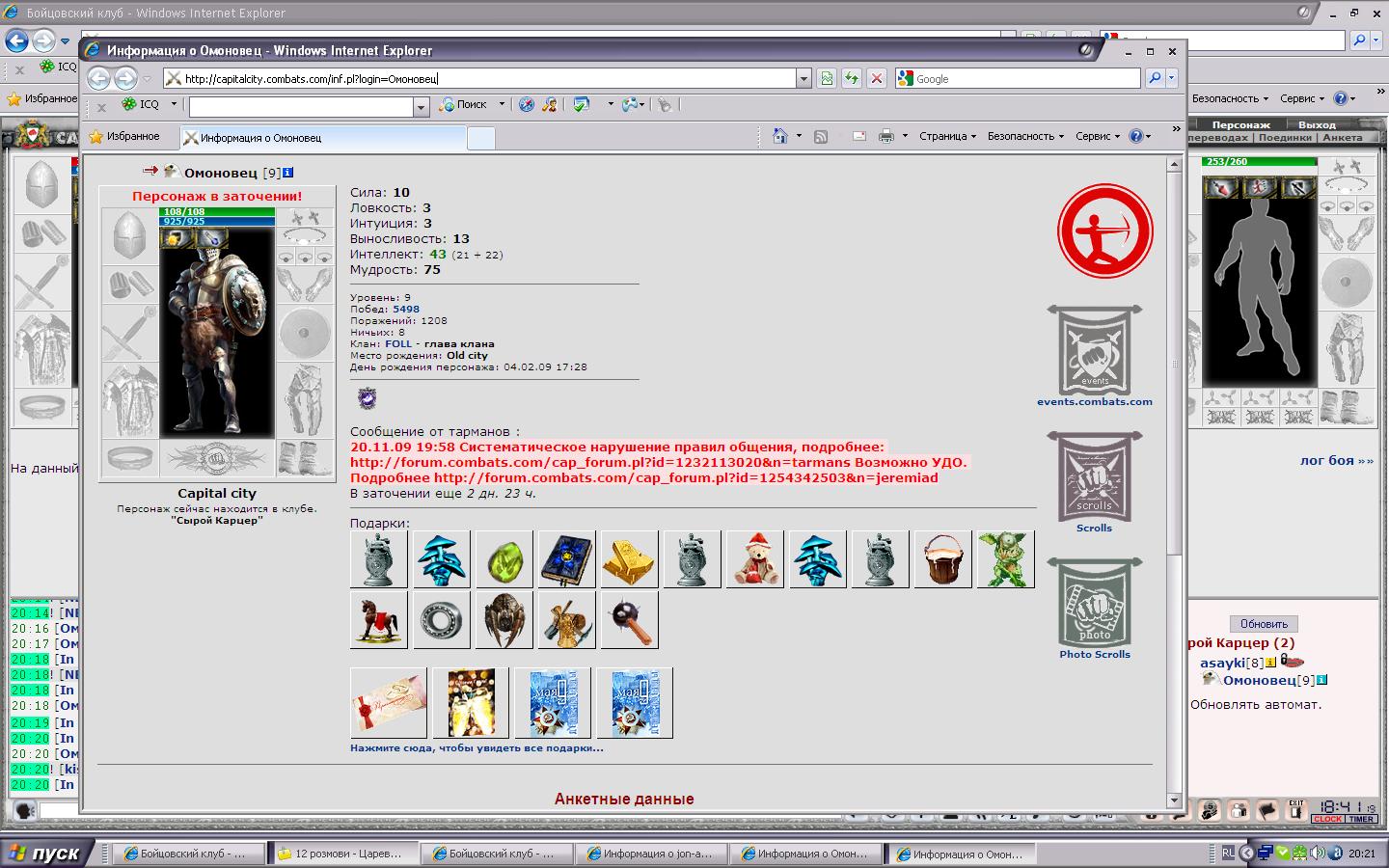This screenshot has width=1389, height=868.
Task: Toggle the CLOCK mode button
Action: 1327,819
